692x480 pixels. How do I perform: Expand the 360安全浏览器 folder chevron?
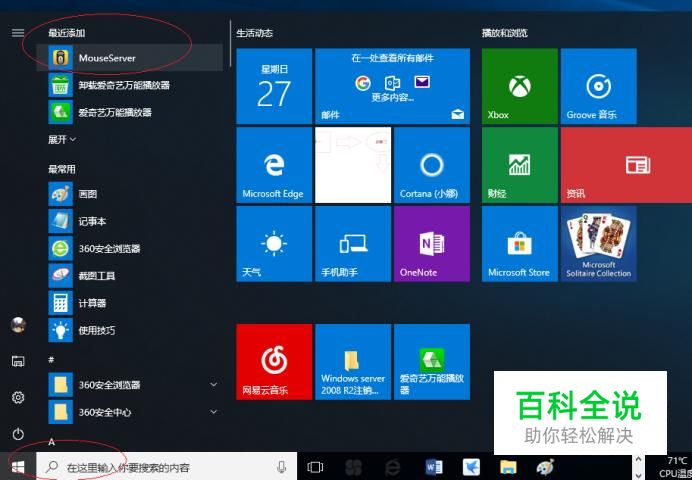pyautogui.click(x=214, y=385)
